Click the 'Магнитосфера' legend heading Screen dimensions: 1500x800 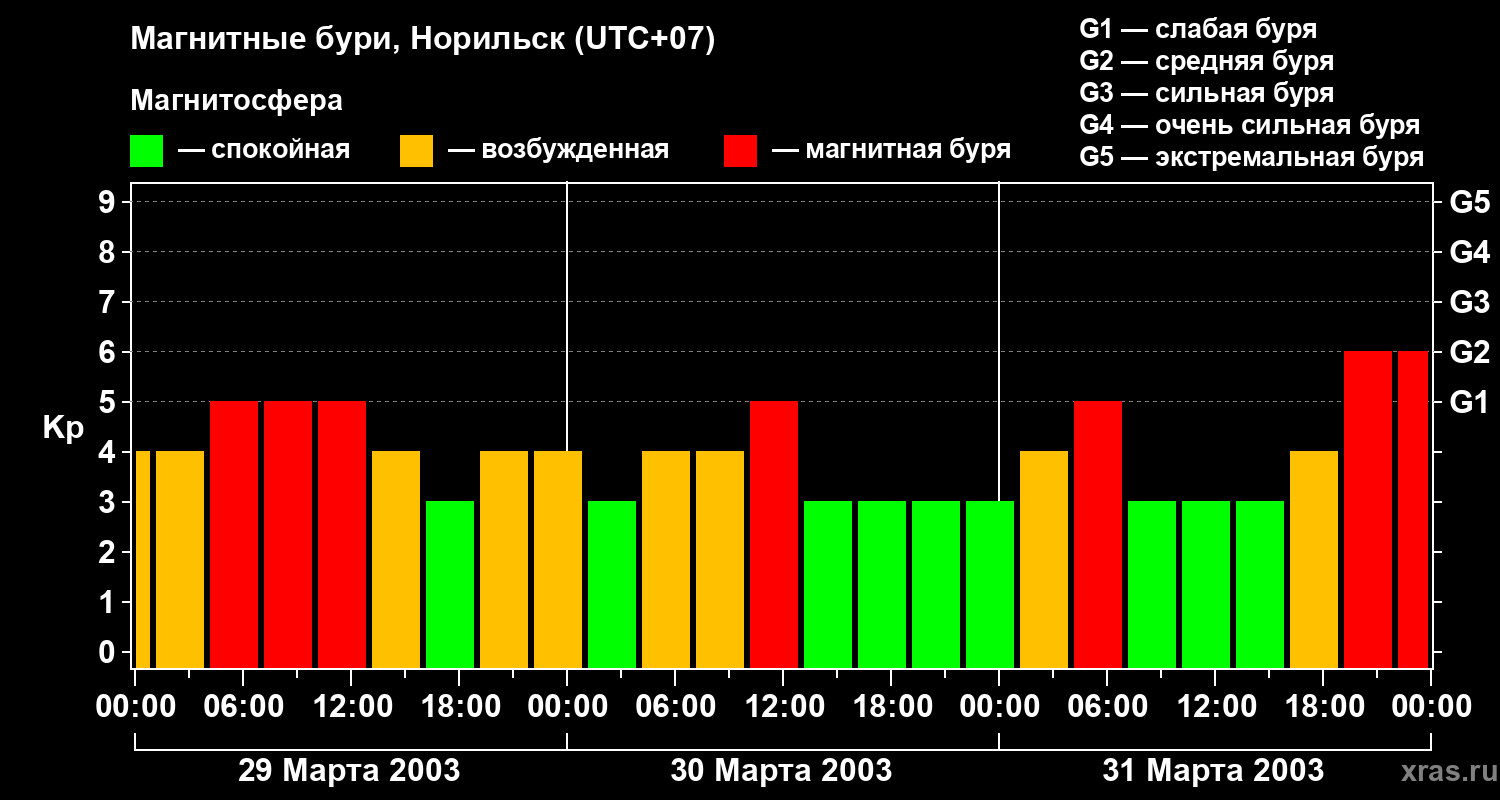(x=236, y=101)
